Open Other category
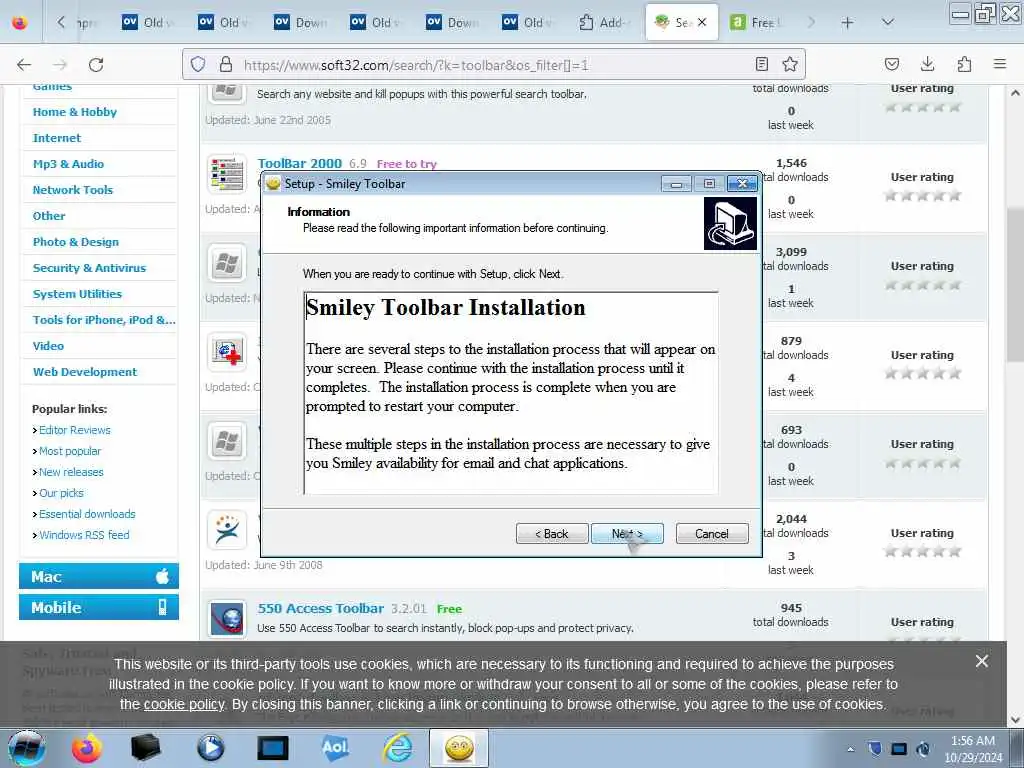Screen dimensions: 1024x768 [x=49, y=216]
